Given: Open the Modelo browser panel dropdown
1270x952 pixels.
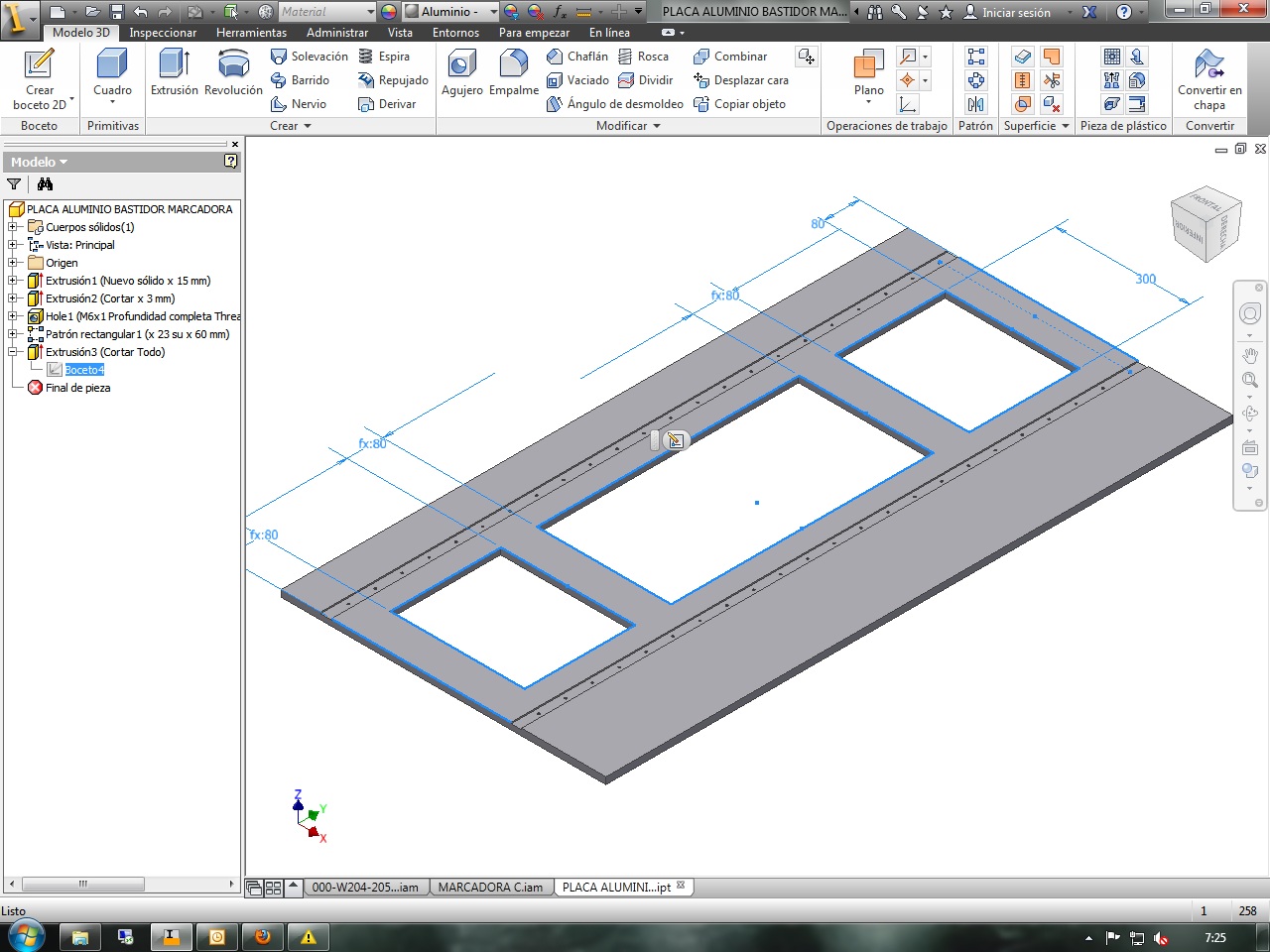Looking at the screenshot, I should [40, 162].
